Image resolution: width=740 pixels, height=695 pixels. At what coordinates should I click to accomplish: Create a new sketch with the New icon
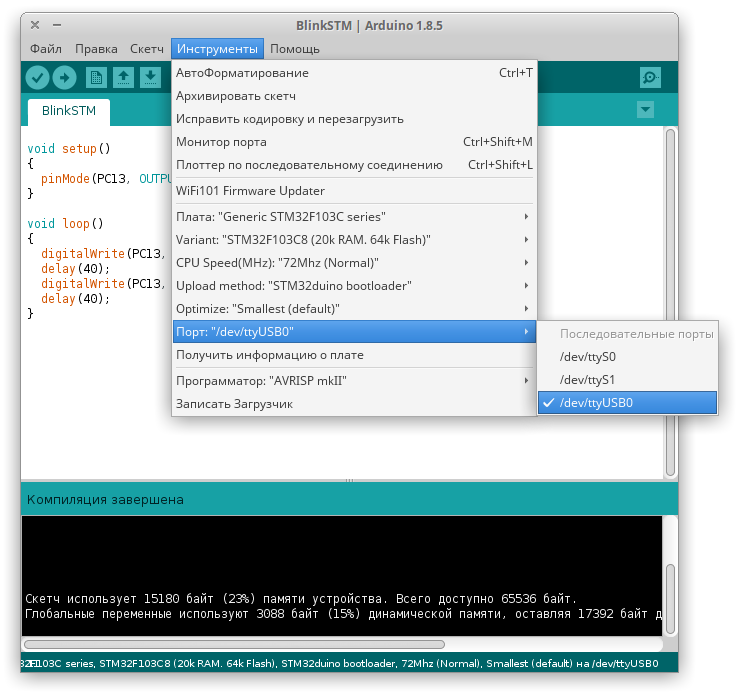point(96,77)
